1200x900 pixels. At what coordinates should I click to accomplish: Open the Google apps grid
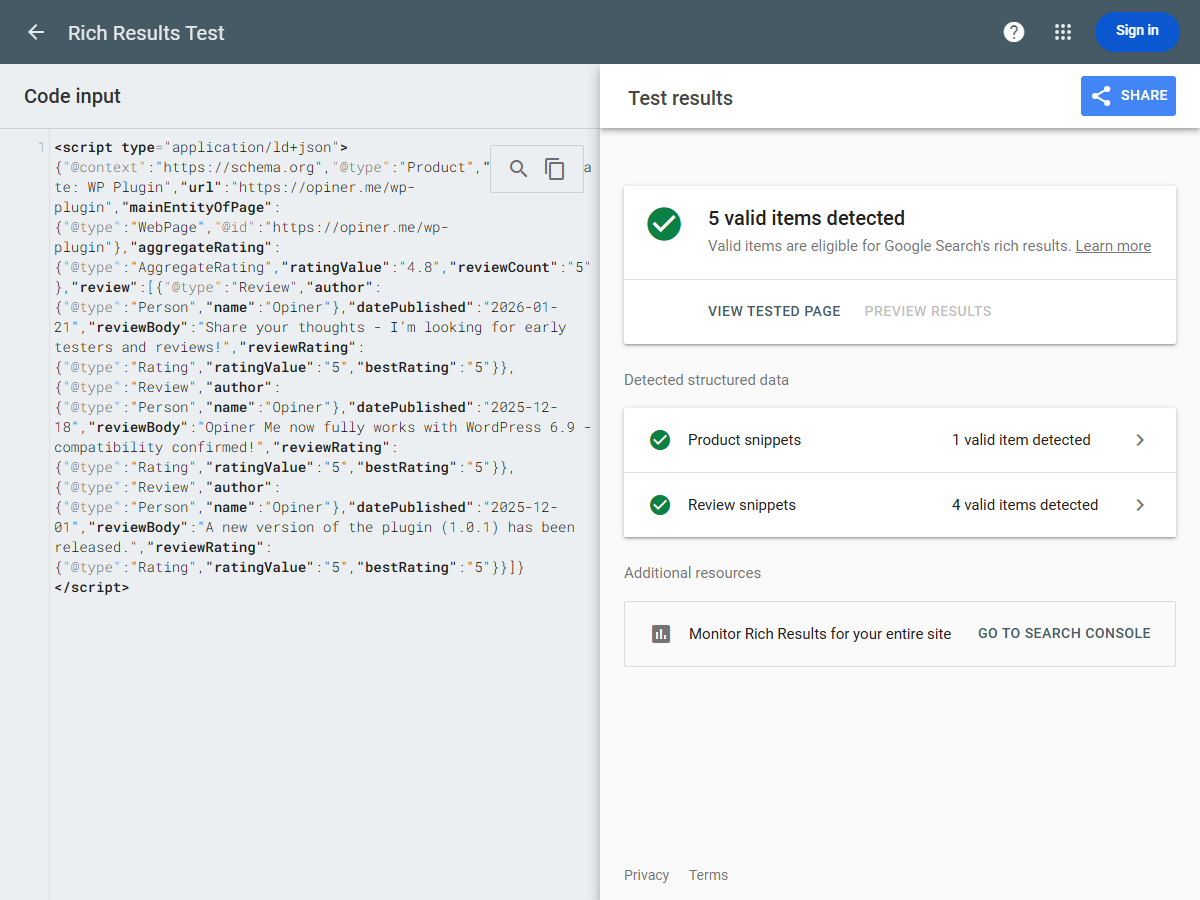tap(1063, 32)
